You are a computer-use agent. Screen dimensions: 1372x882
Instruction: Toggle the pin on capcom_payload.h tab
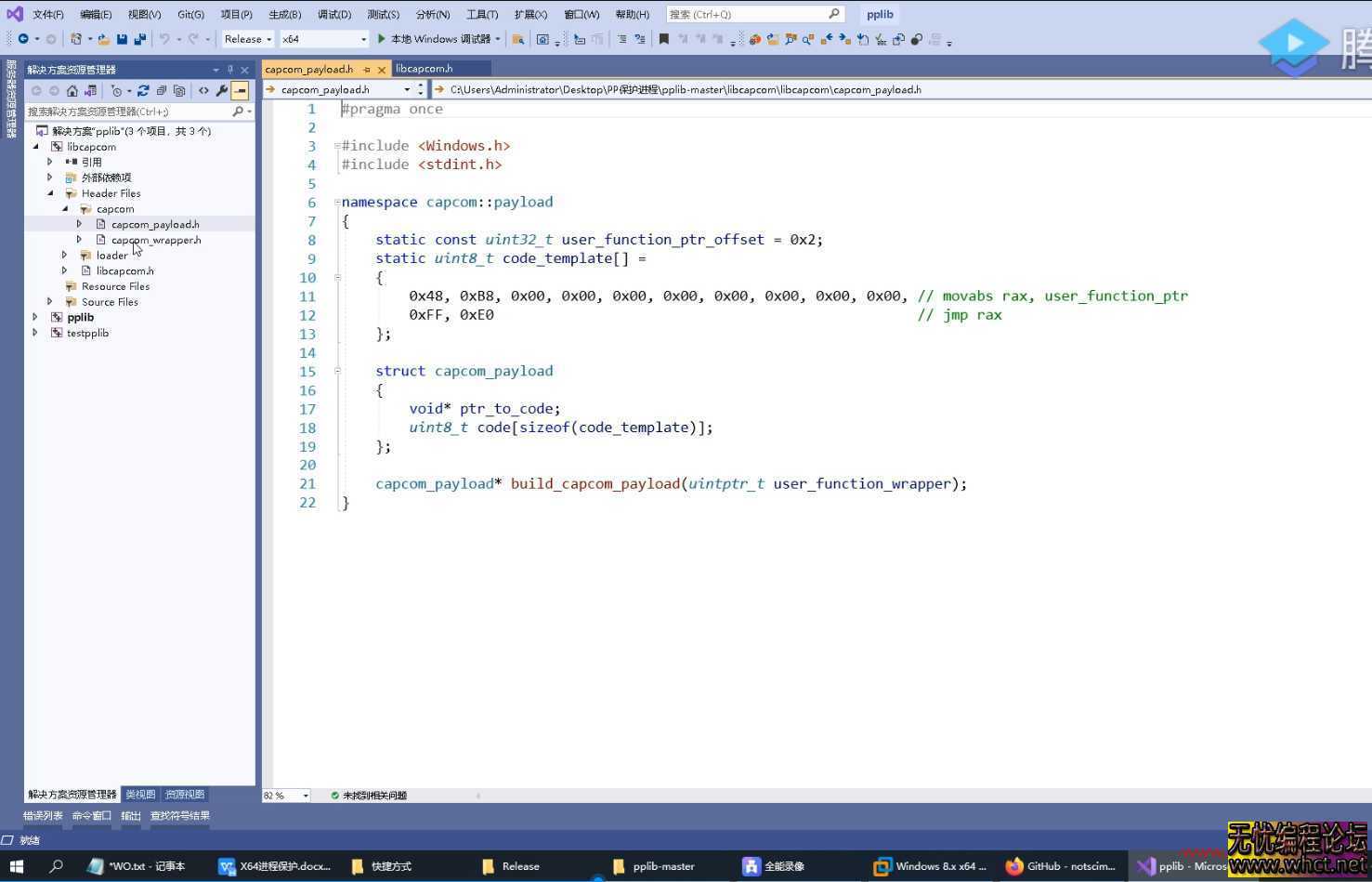[367, 70]
